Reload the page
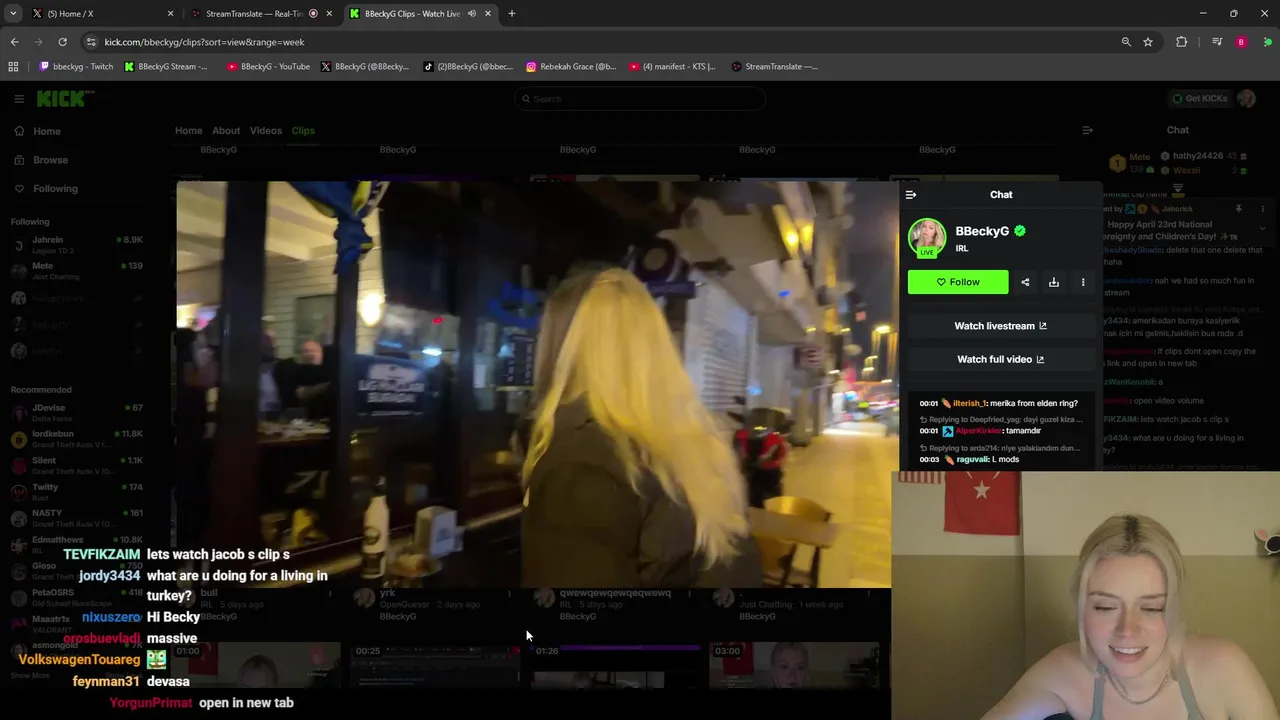This screenshot has width=1280, height=720. click(x=62, y=42)
